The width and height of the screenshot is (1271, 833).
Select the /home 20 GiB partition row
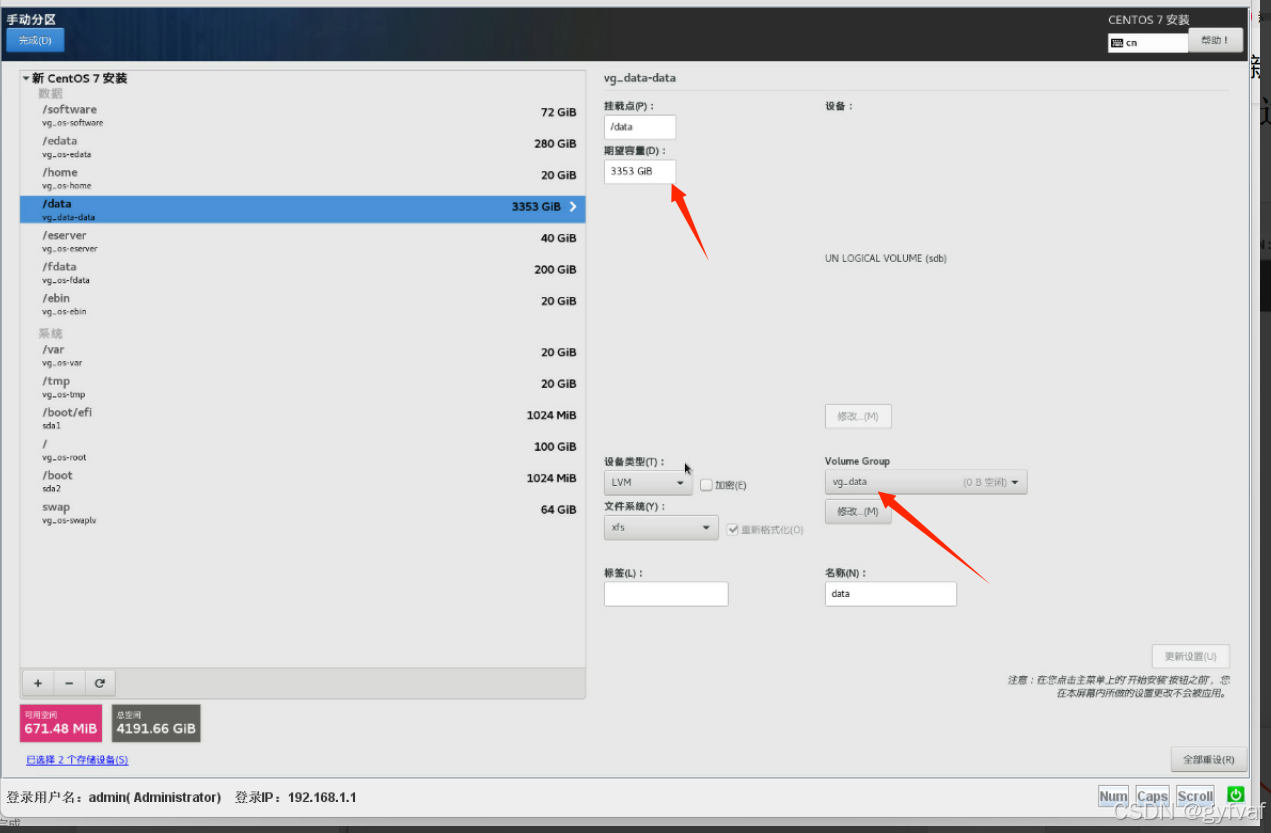coord(302,178)
